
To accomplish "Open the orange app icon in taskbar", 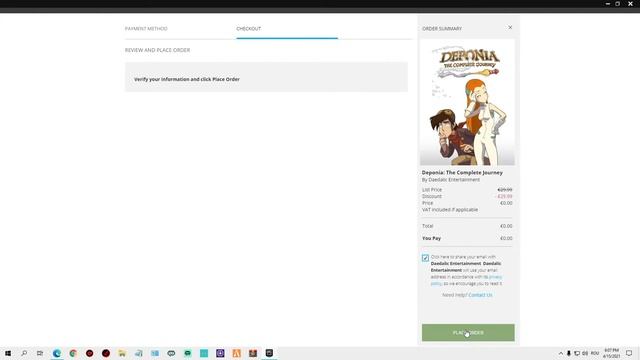I will click(x=237, y=353).
